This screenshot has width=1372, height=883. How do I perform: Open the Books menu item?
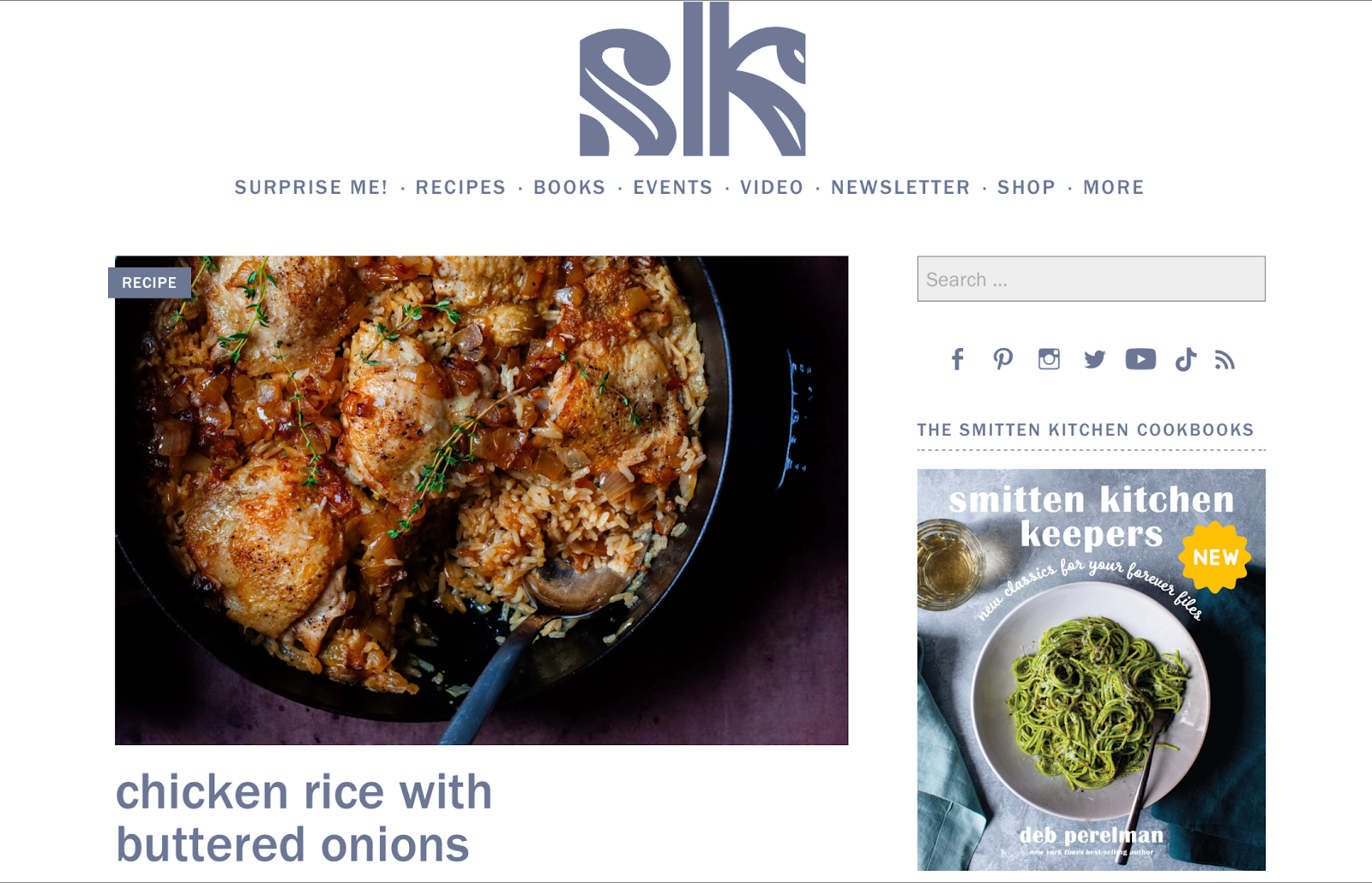point(569,187)
